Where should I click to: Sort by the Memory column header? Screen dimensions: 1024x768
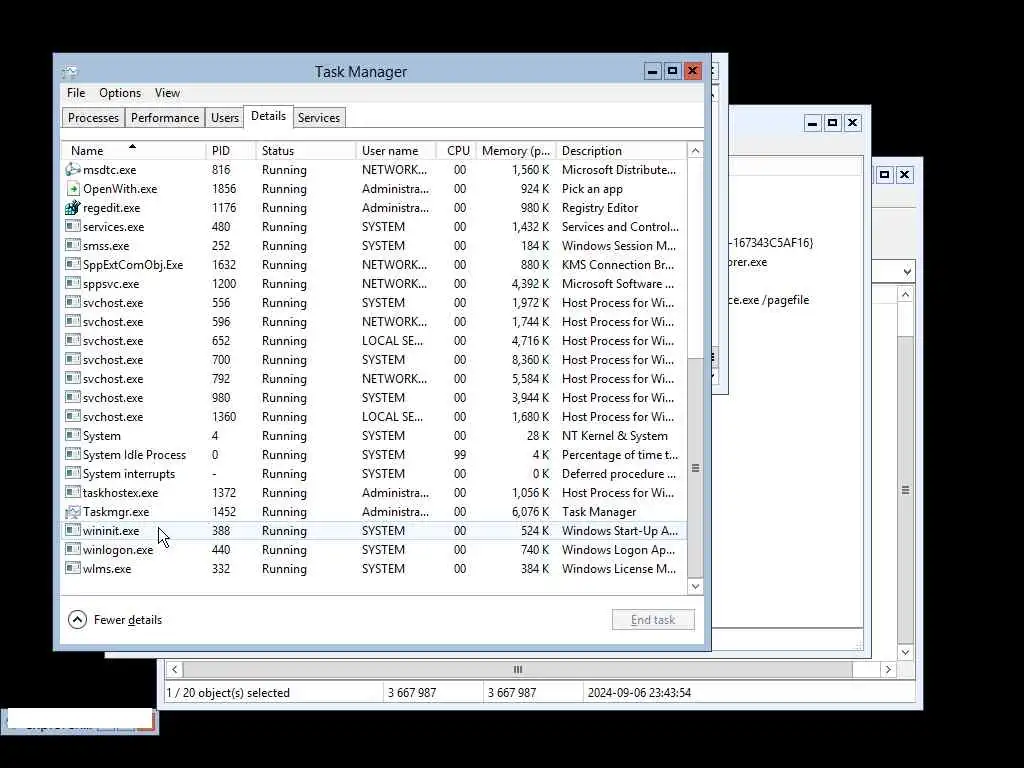516,150
